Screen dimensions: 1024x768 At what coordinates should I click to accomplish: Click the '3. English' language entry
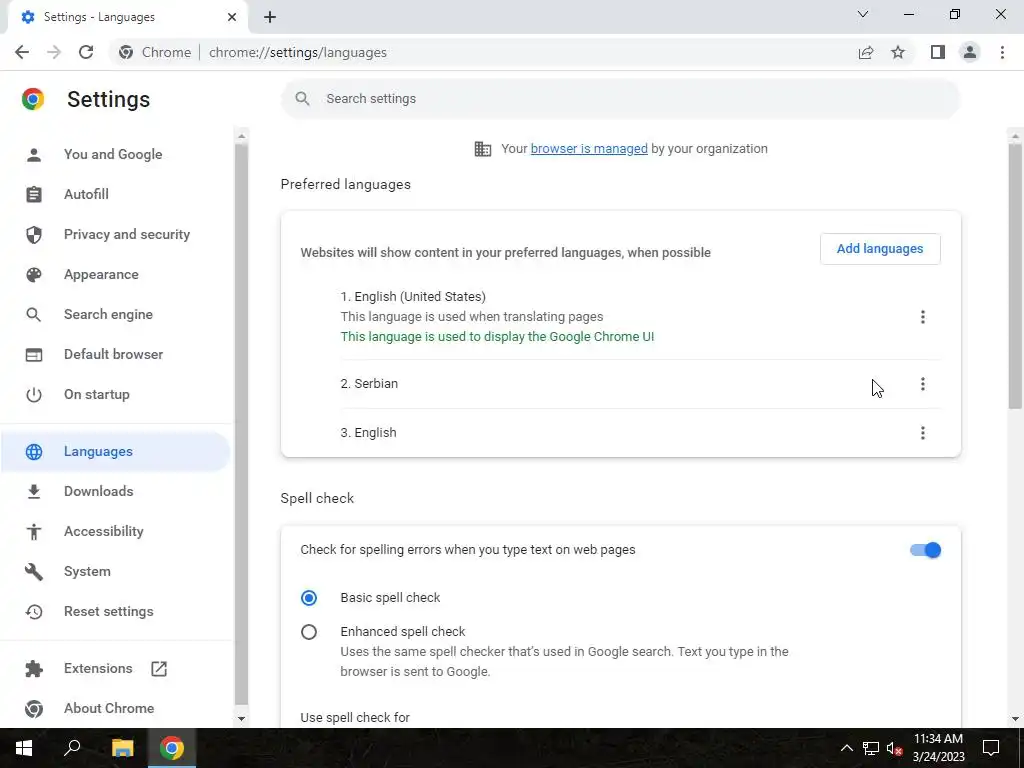(x=368, y=433)
